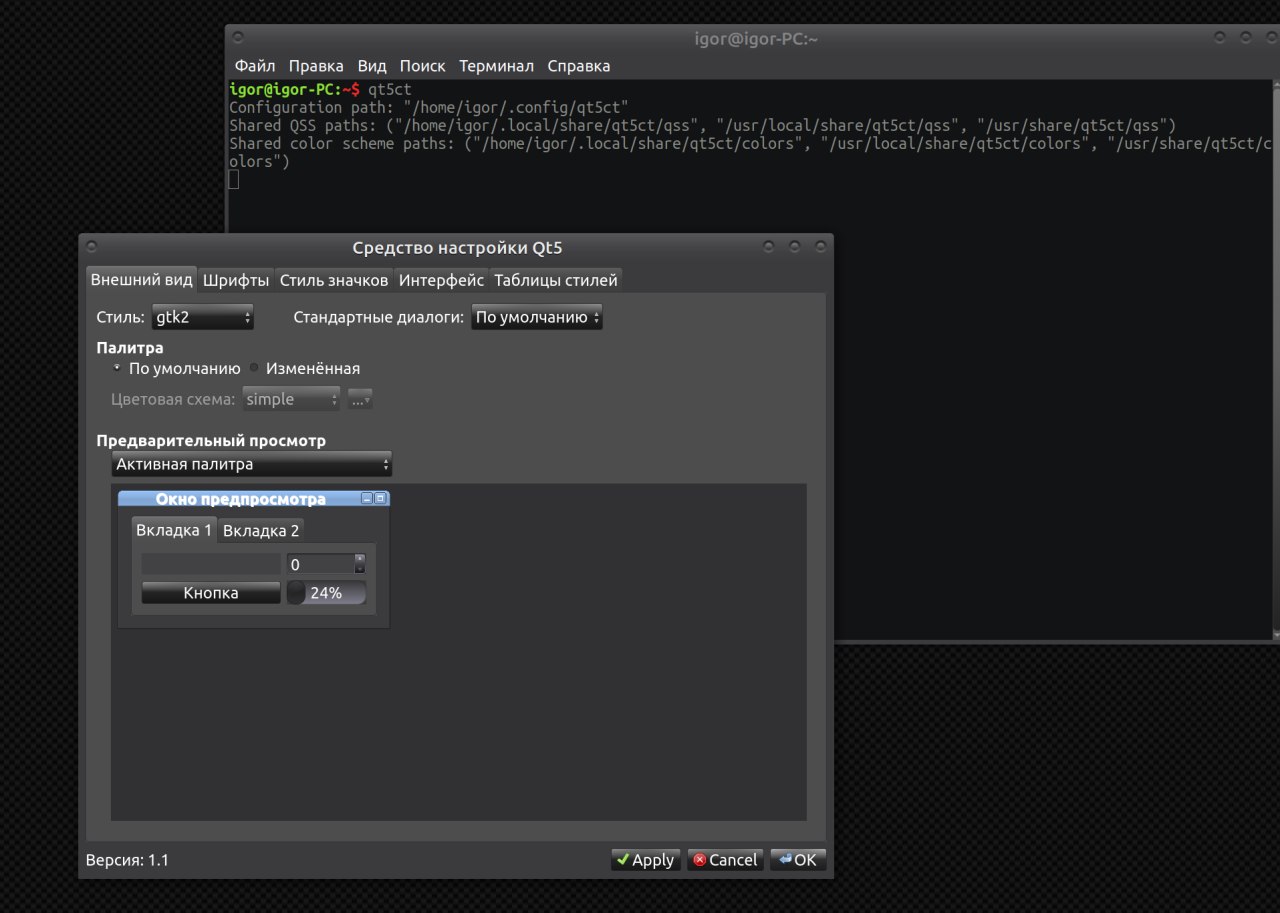Click the spinbox stepper arrows in preview
1280x913 pixels.
[360, 564]
